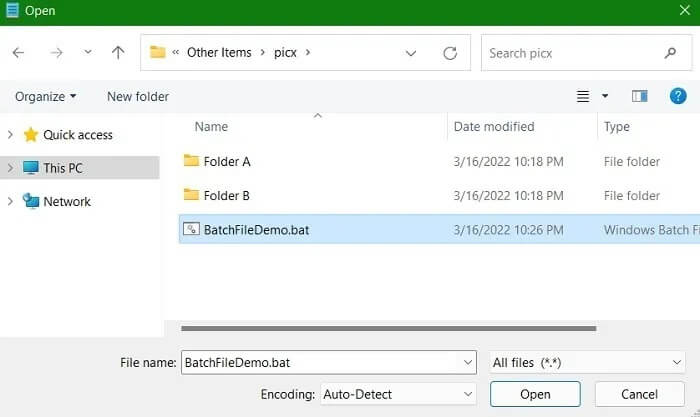Image resolution: width=700 pixels, height=417 pixels.
Task: Click the Up one level arrow
Action: [118, 53]
